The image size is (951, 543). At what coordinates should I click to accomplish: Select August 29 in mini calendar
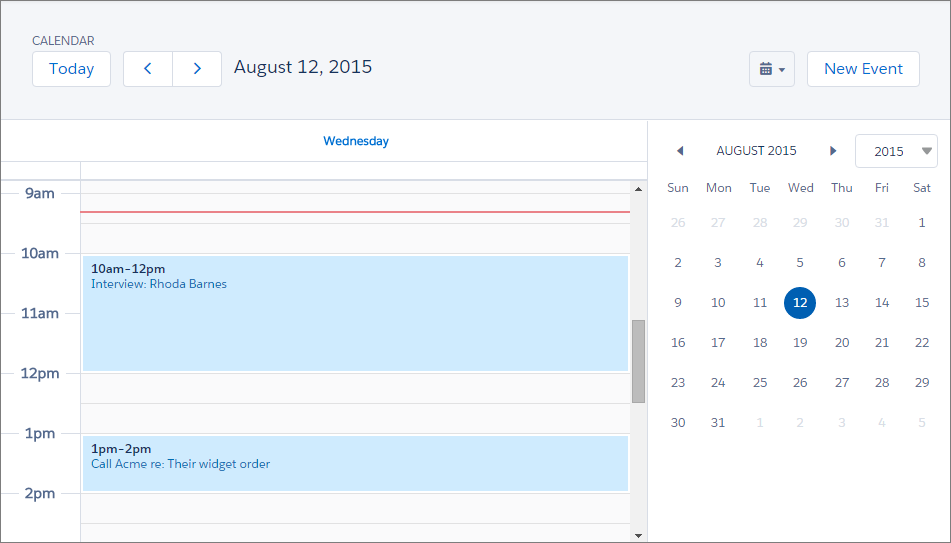(922, 383)
